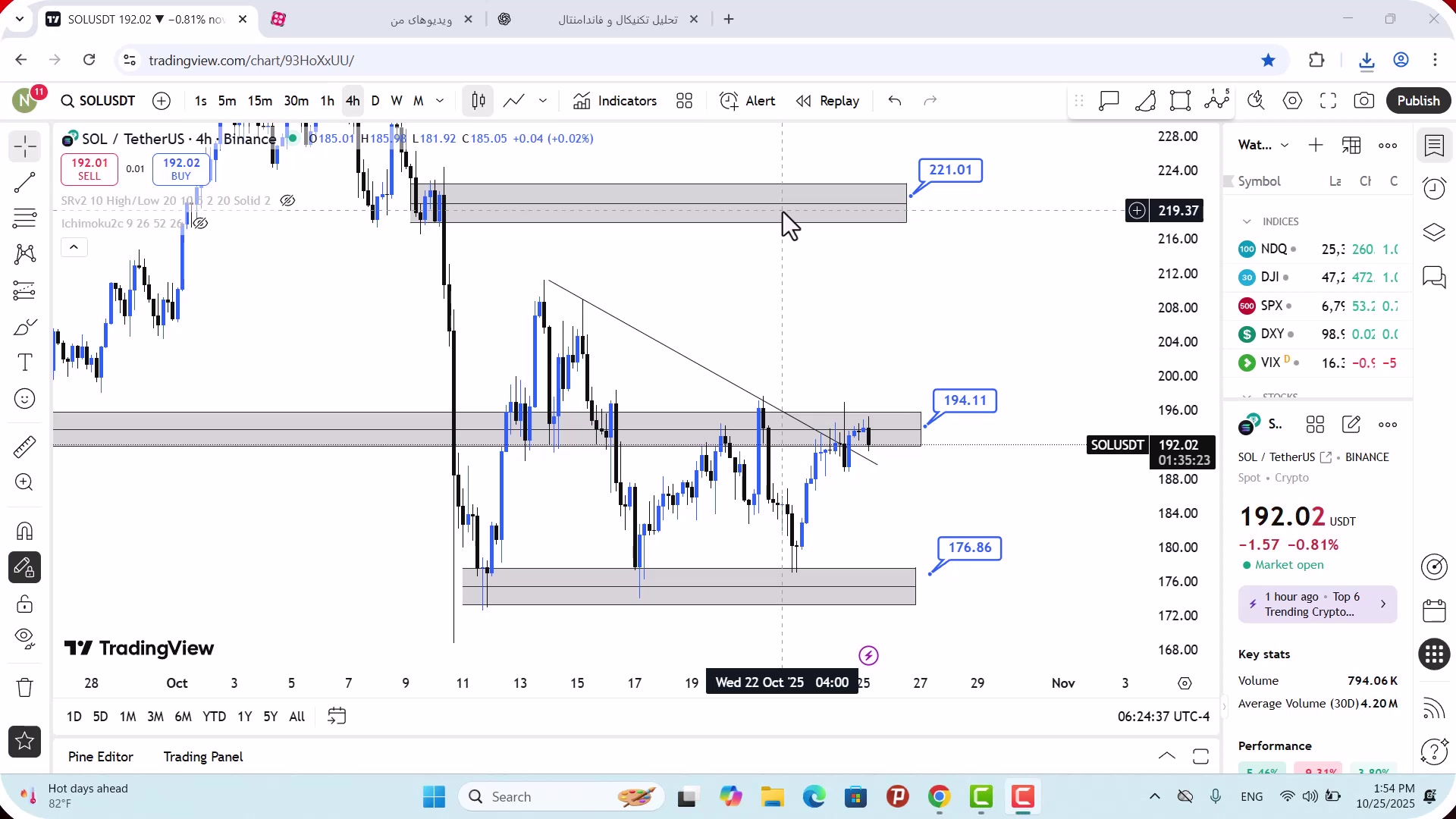The image size is (1456, 819).
Task: Open indicator templates grid icon
Action: pyautogui.click(x=685, y=101)
